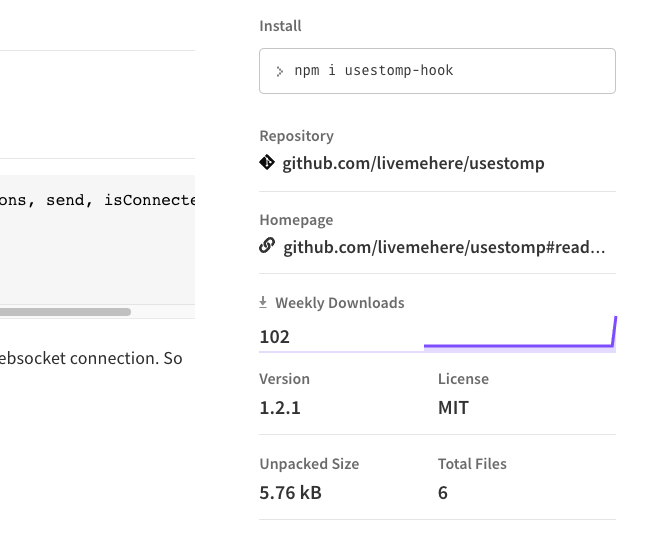
Task: Click the Homepage section label
Action: (296, 220)
